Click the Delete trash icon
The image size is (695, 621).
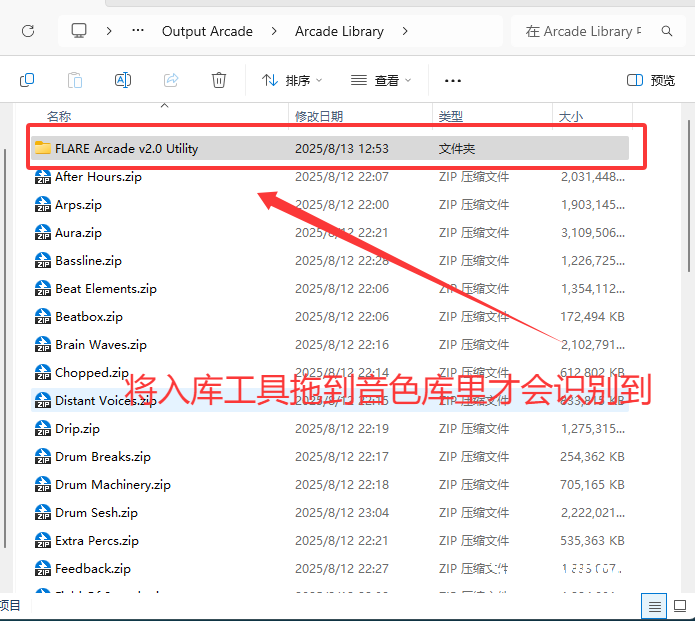click(x=219, y=80)
